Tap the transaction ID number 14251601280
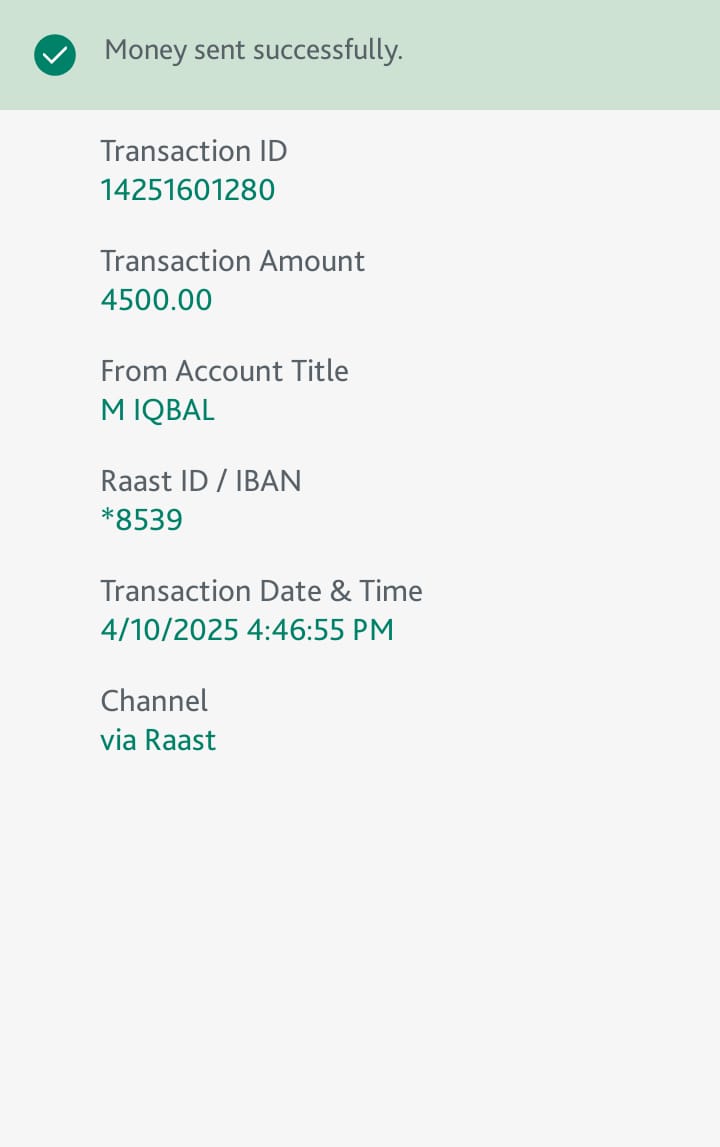Screen dimensions: 720x1147 [187, 190]
